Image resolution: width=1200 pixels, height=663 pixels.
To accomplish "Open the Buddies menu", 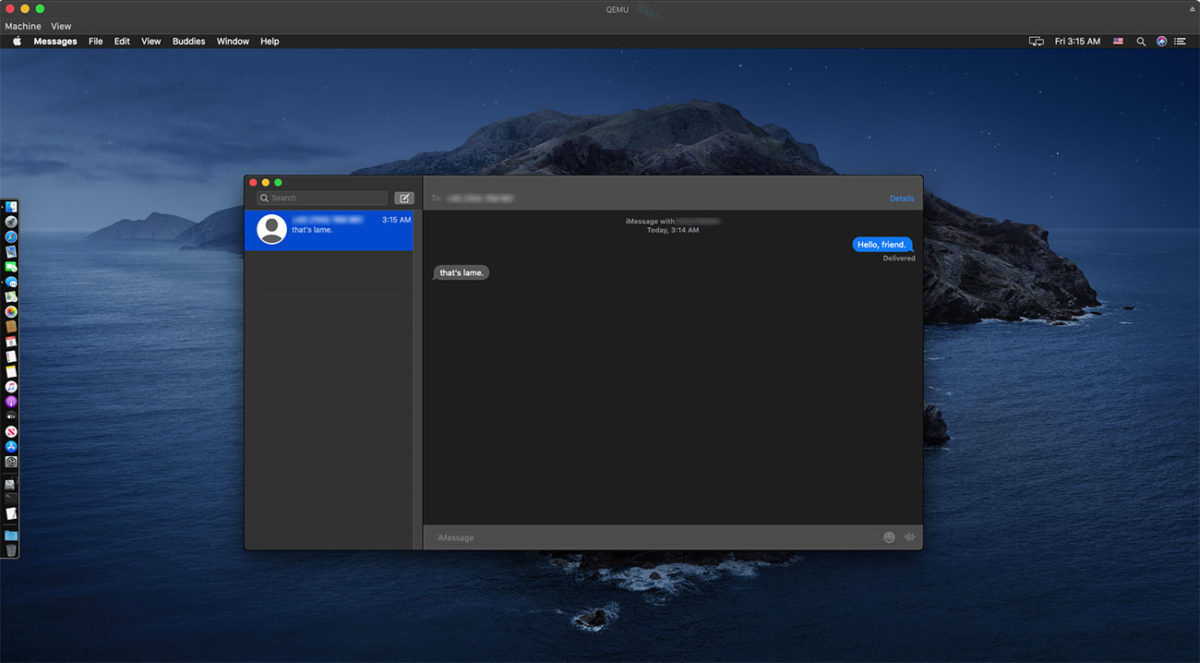I will coord(188,42).
